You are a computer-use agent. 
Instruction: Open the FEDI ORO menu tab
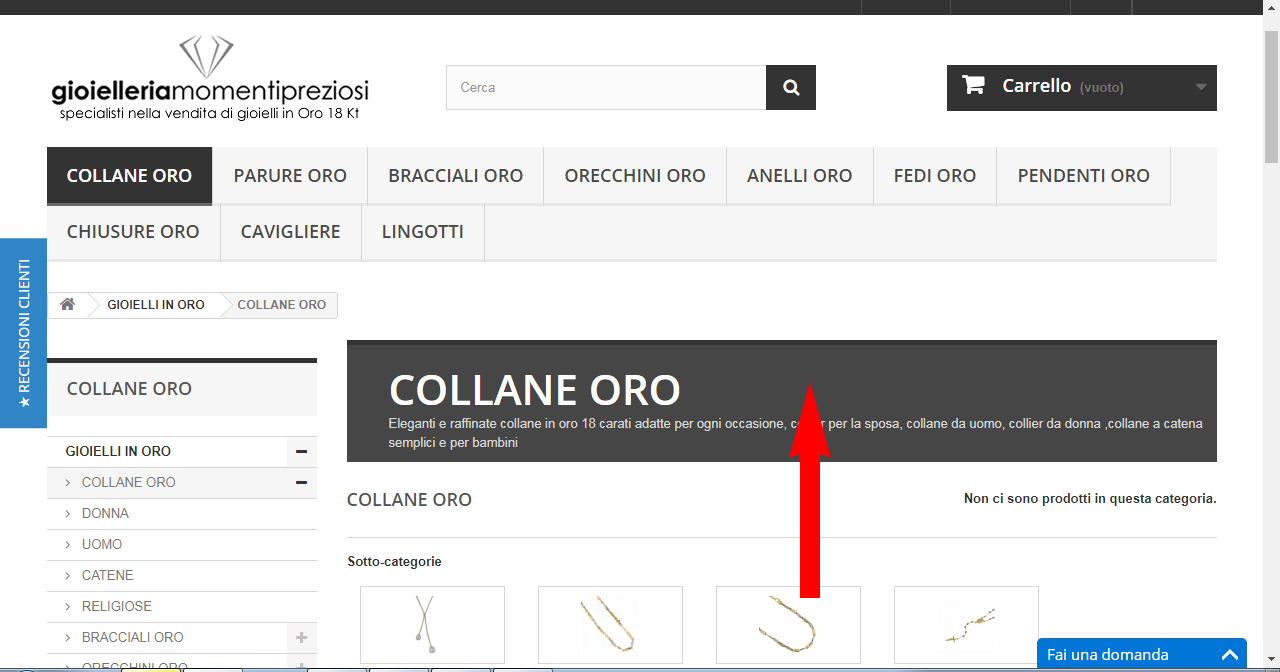[x=935, y=176]
